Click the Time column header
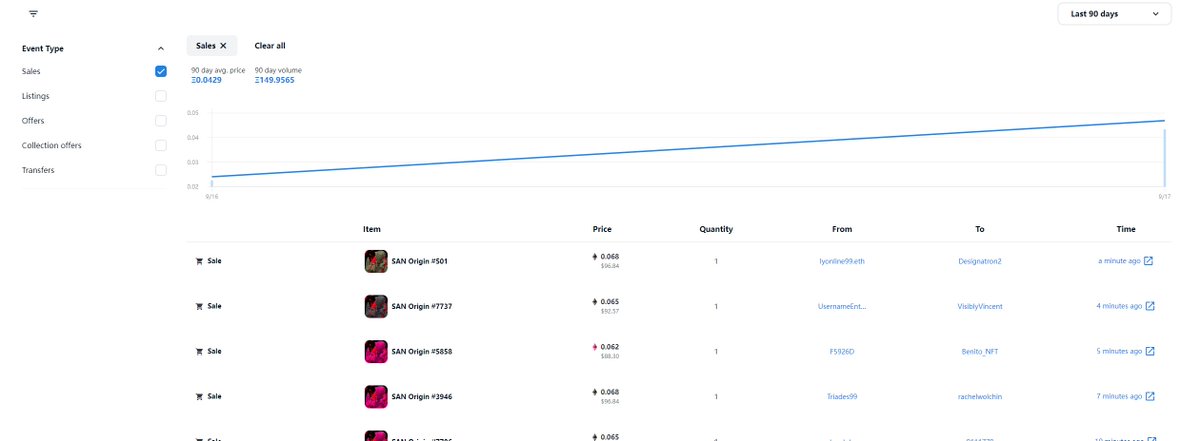Viewport: 1200px width, 441px height. (1126, 229)
